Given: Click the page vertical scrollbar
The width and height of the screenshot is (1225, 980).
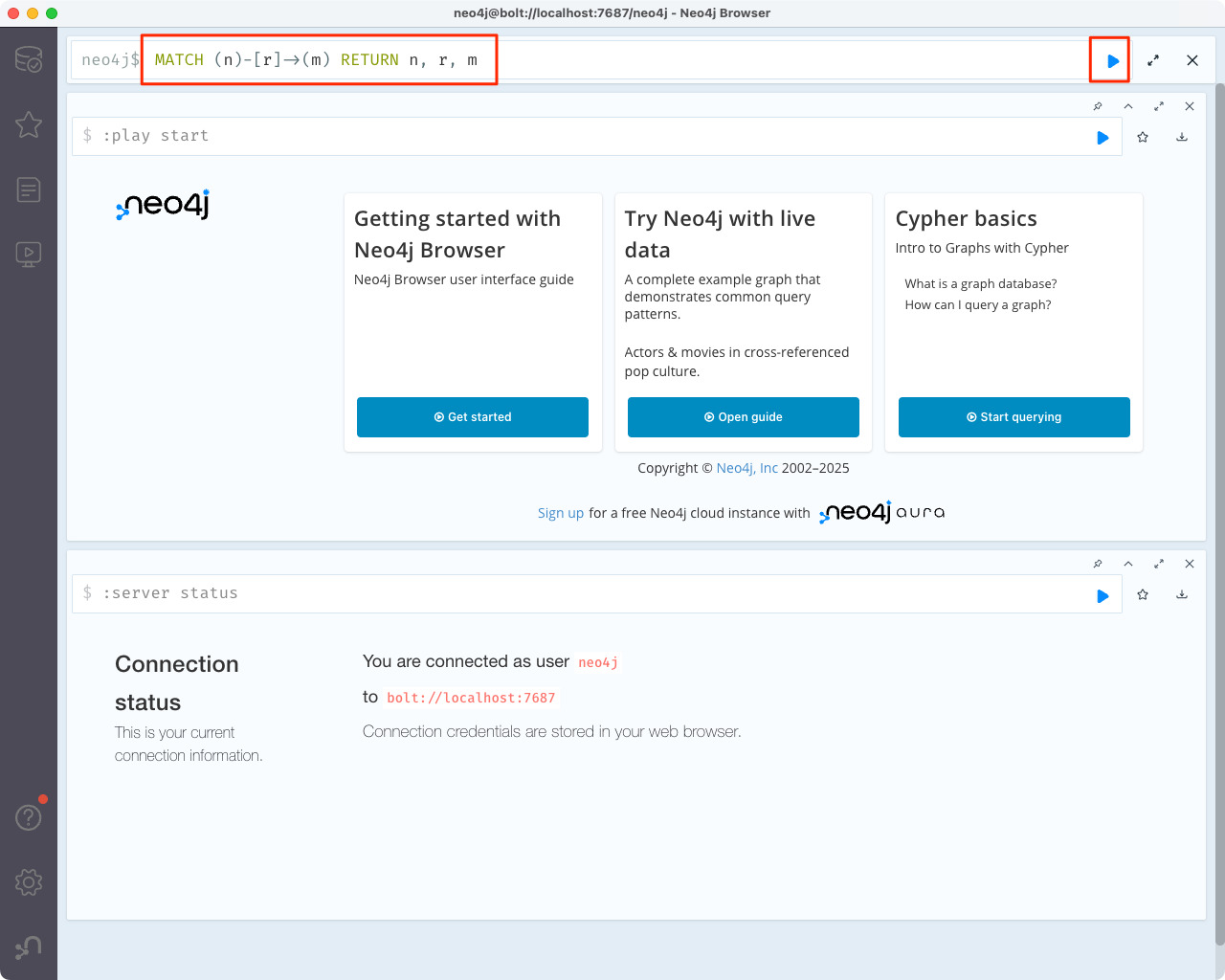Looking at the screenshot, I should [1219, 512].
